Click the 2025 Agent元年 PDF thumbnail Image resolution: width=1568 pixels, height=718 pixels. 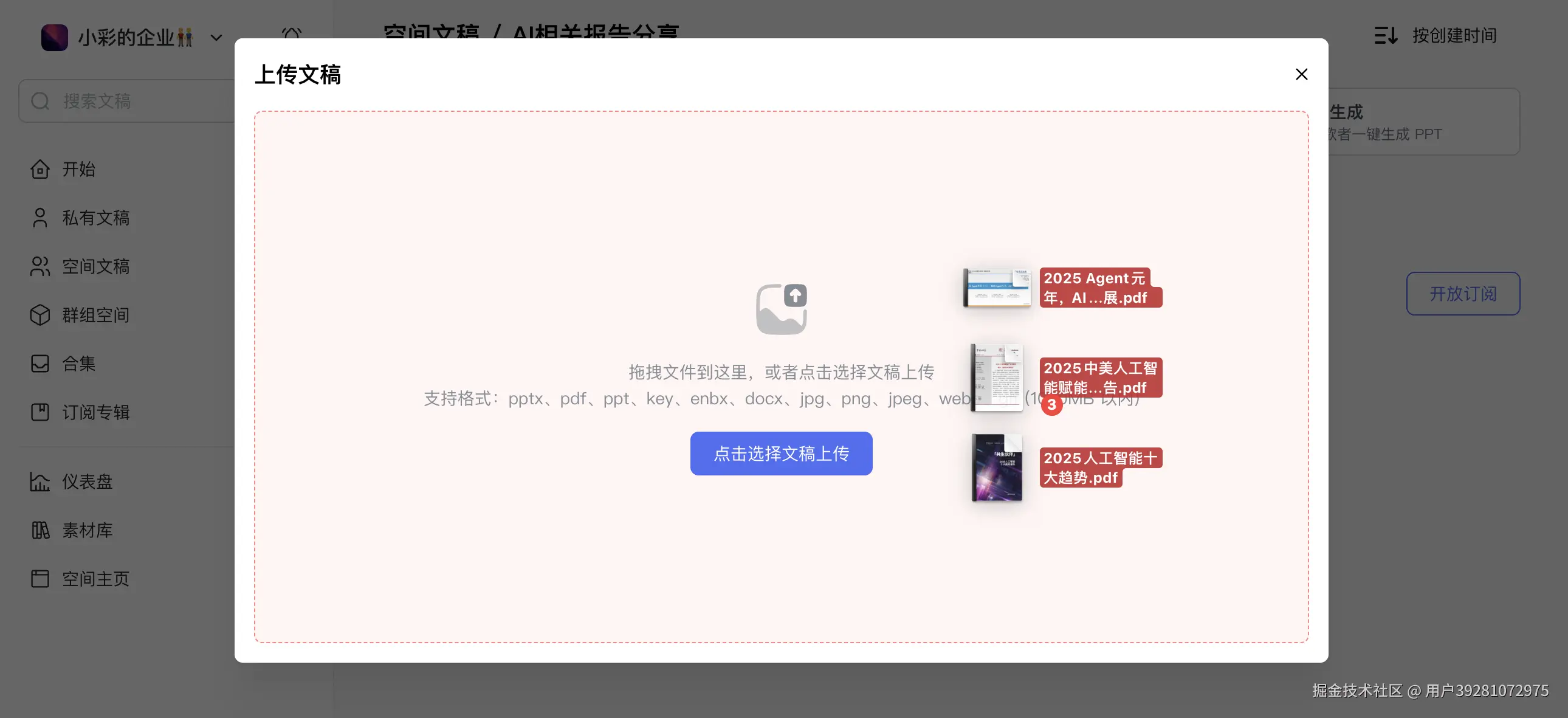pos(997,288)
